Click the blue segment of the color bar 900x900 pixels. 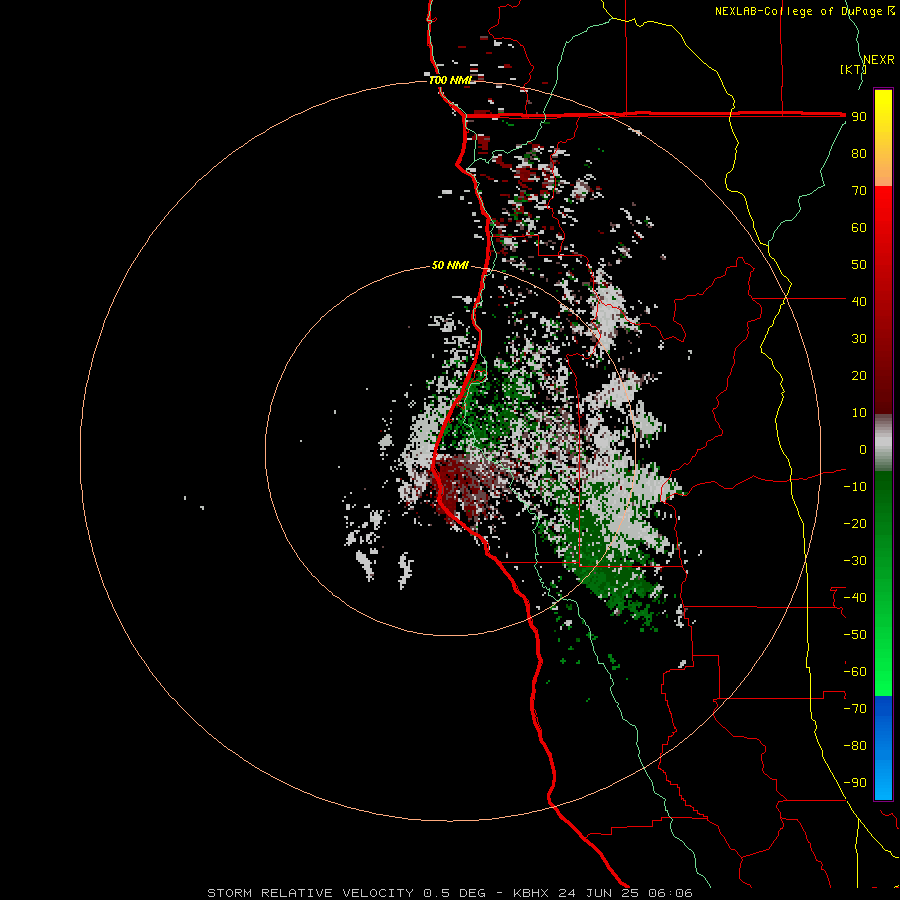click(x=883, y=748)
